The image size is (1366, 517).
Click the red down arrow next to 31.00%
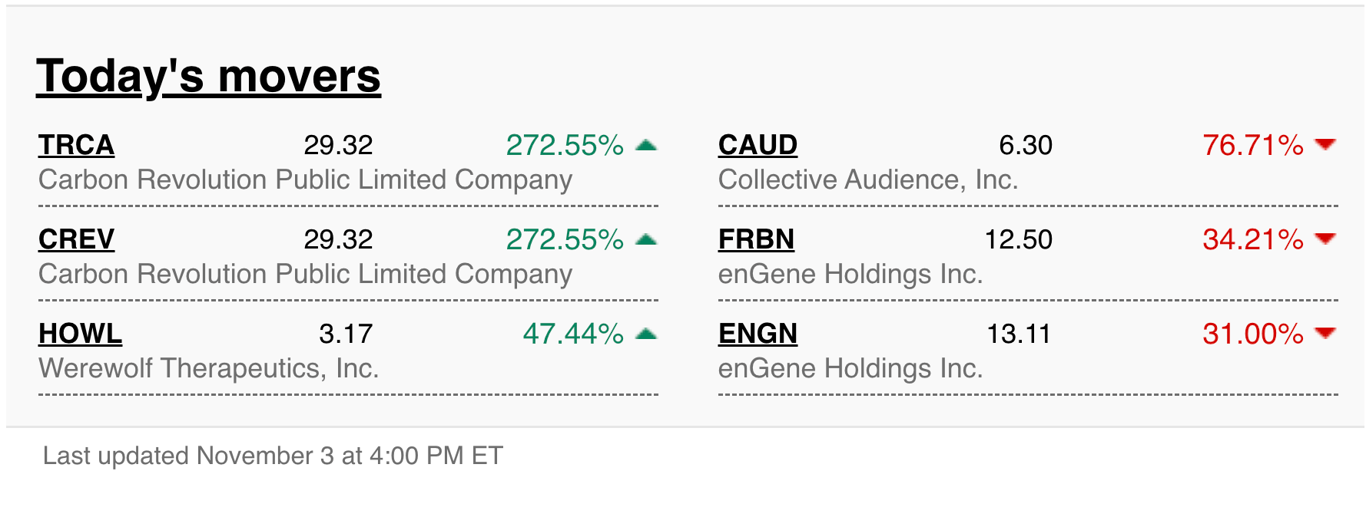(x=1326, y=333)
